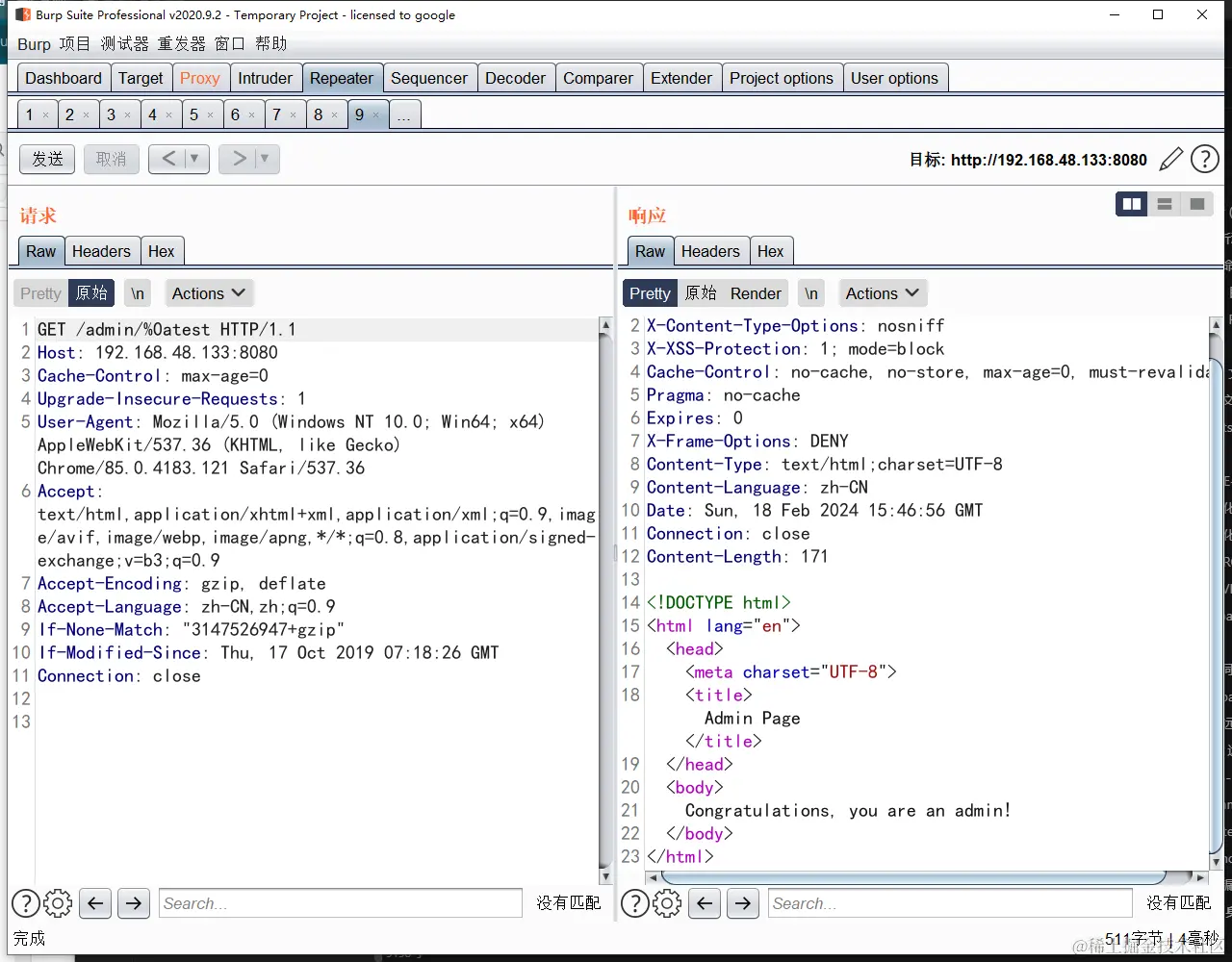This screenshot has height=962, width=1232.
Task: Open the Burp menu
Action: (34, 44)
